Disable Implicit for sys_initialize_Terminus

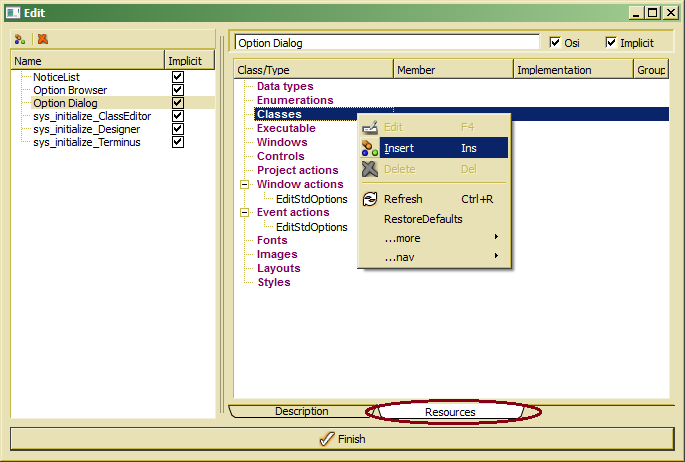[178, 142]
